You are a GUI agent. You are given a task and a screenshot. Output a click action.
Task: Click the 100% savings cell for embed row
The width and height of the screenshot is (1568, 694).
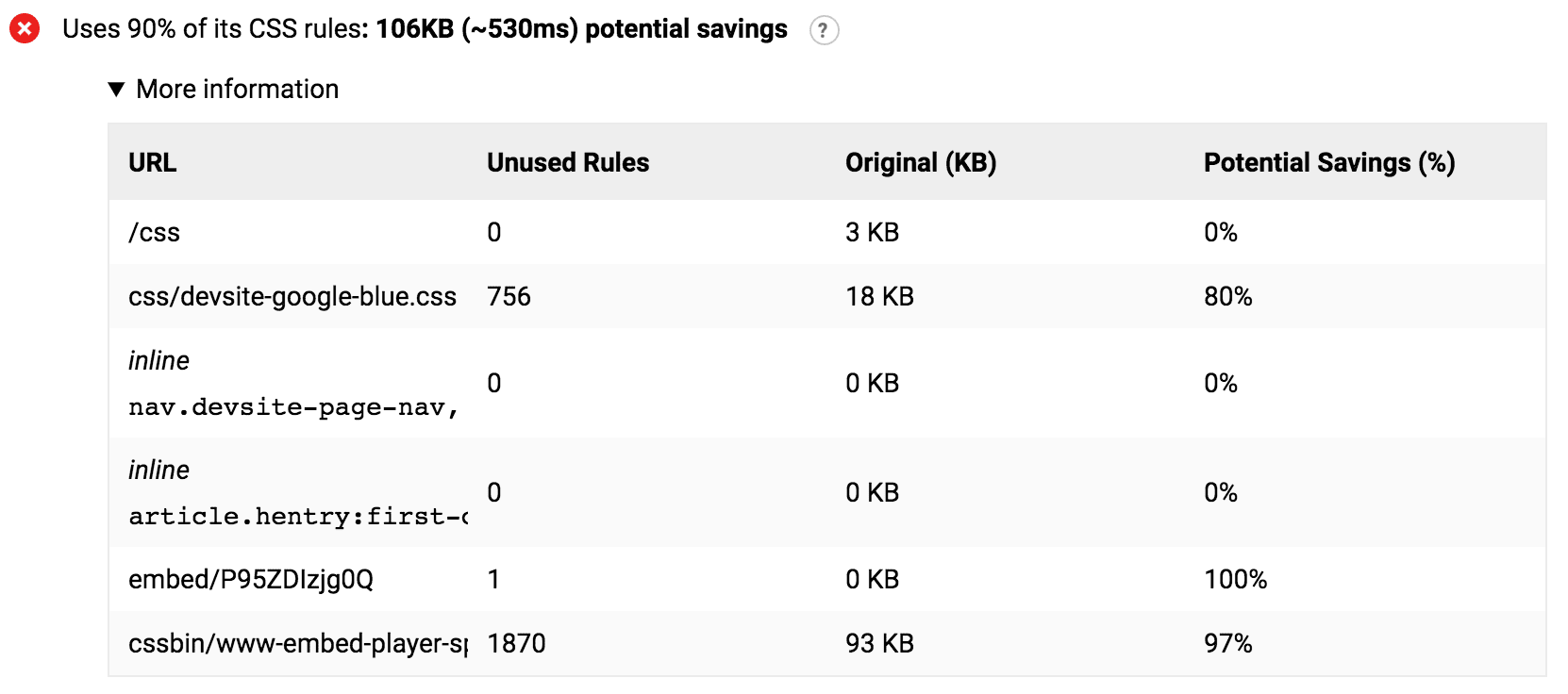point(1236,580)
